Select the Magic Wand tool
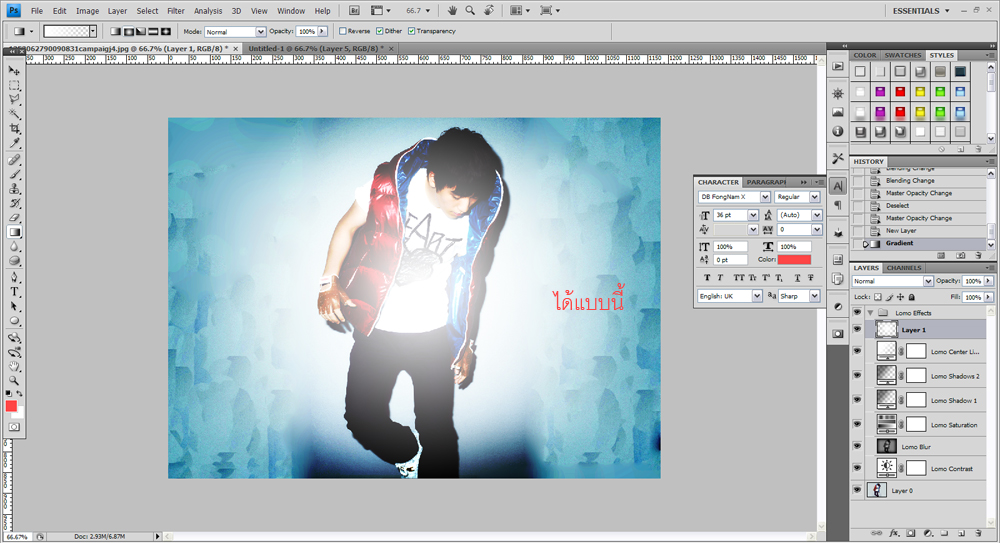 pyautogui.click(x=14, y=114)
